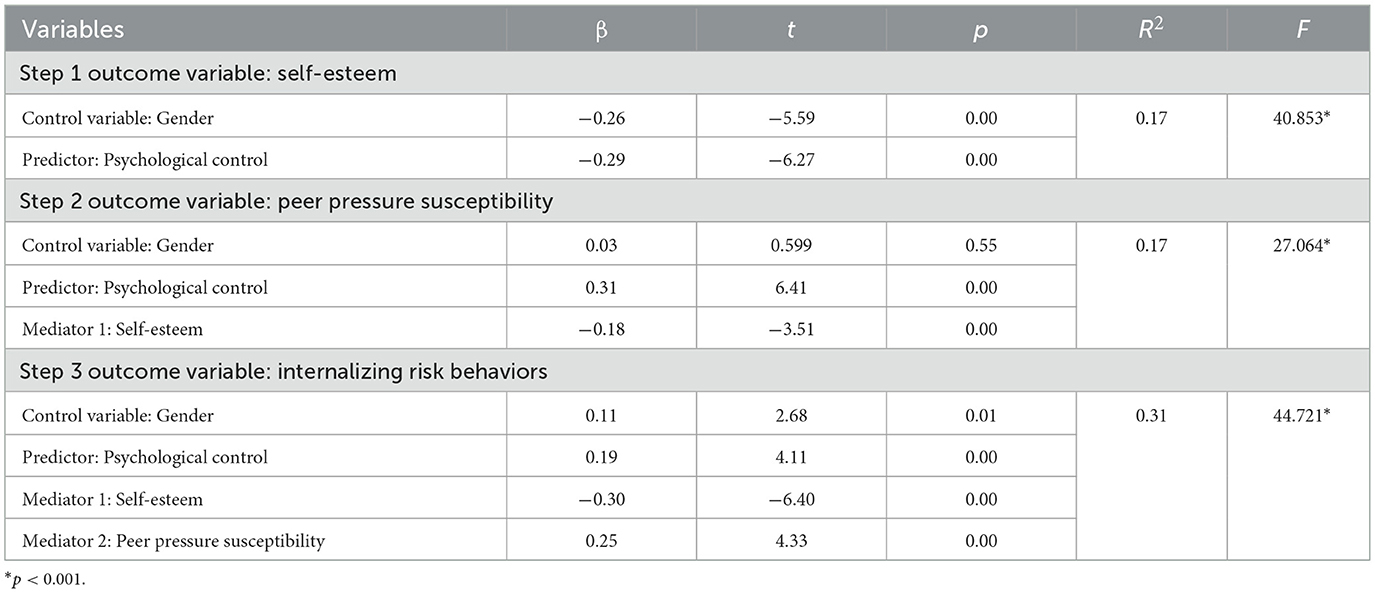Click the Step 3 internalizing risk behaviors heading
This screenshot has width=1375, height=593.
coord(284,370)
